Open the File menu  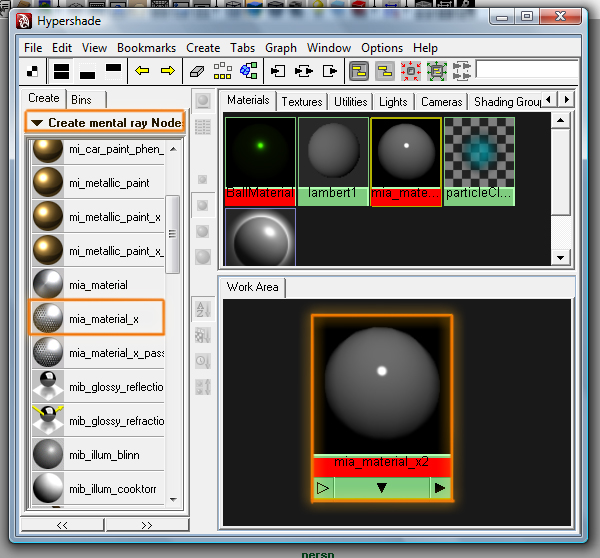click(x=33, y=48)
